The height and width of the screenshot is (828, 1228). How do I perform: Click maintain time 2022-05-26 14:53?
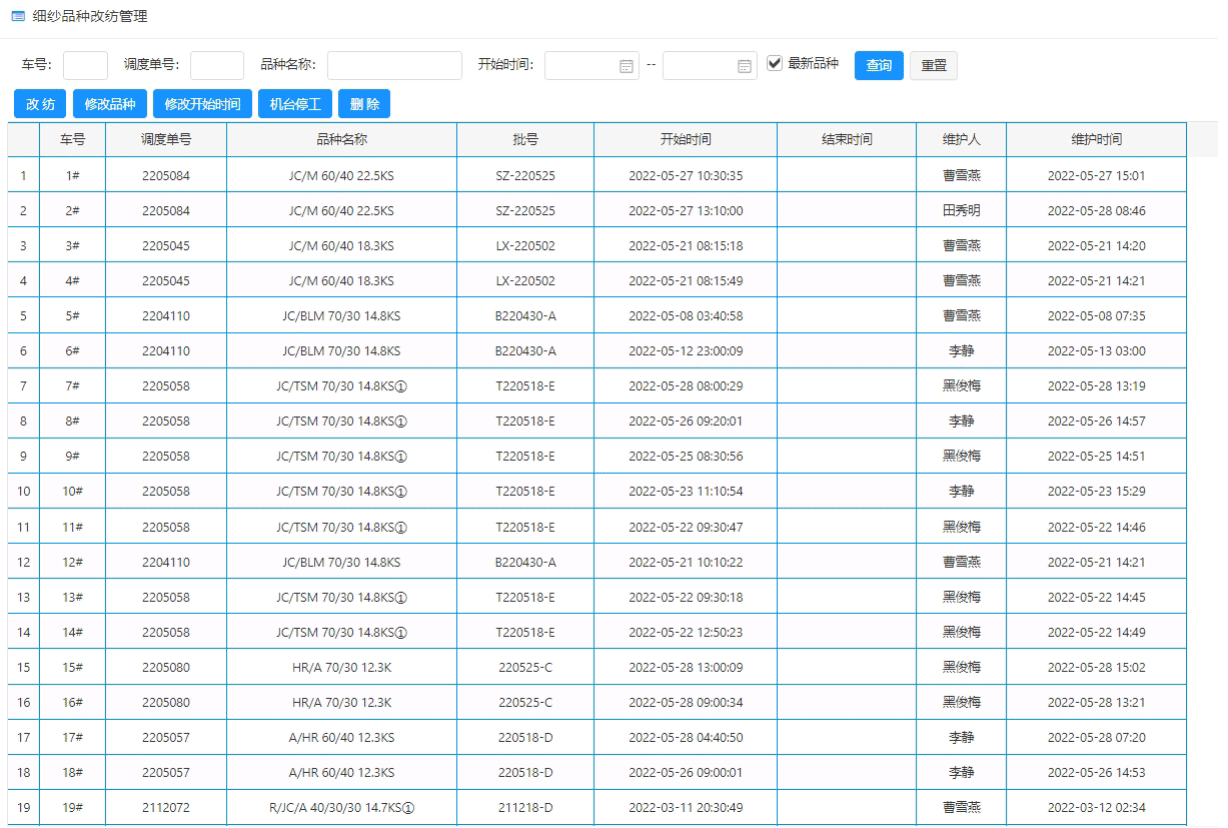(x=1096, y=772)
